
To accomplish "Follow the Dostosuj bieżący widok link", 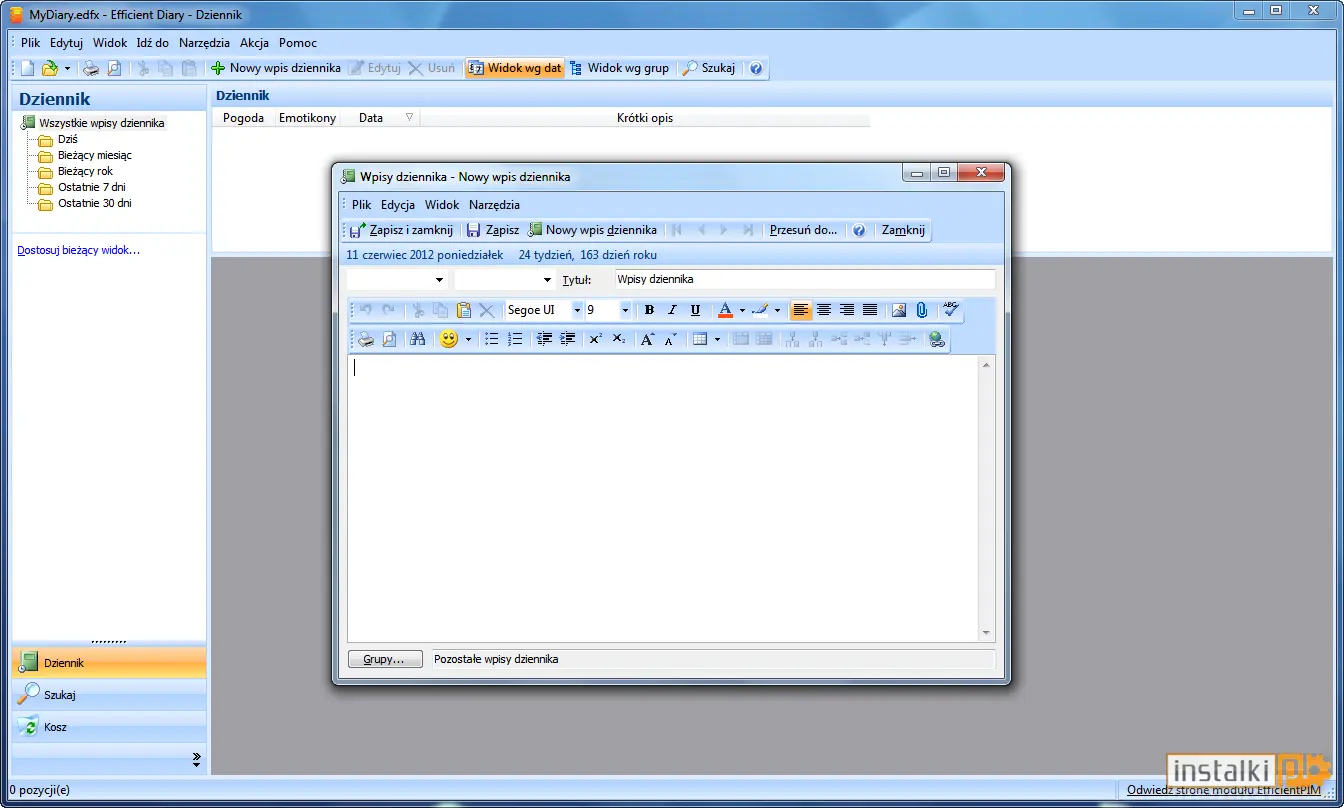I will [x=79, y=250].
